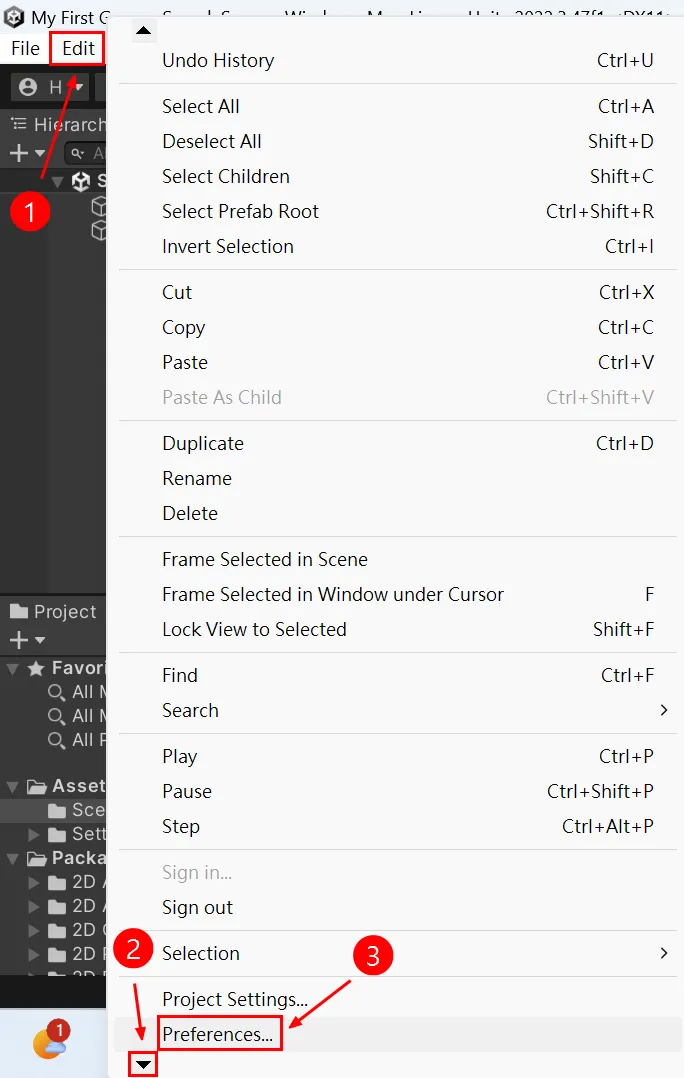Open the Hierarchy plus create dropdown
Image resolution: width=684 pixels, height=1078 pixels.
[x=26, y=153]
